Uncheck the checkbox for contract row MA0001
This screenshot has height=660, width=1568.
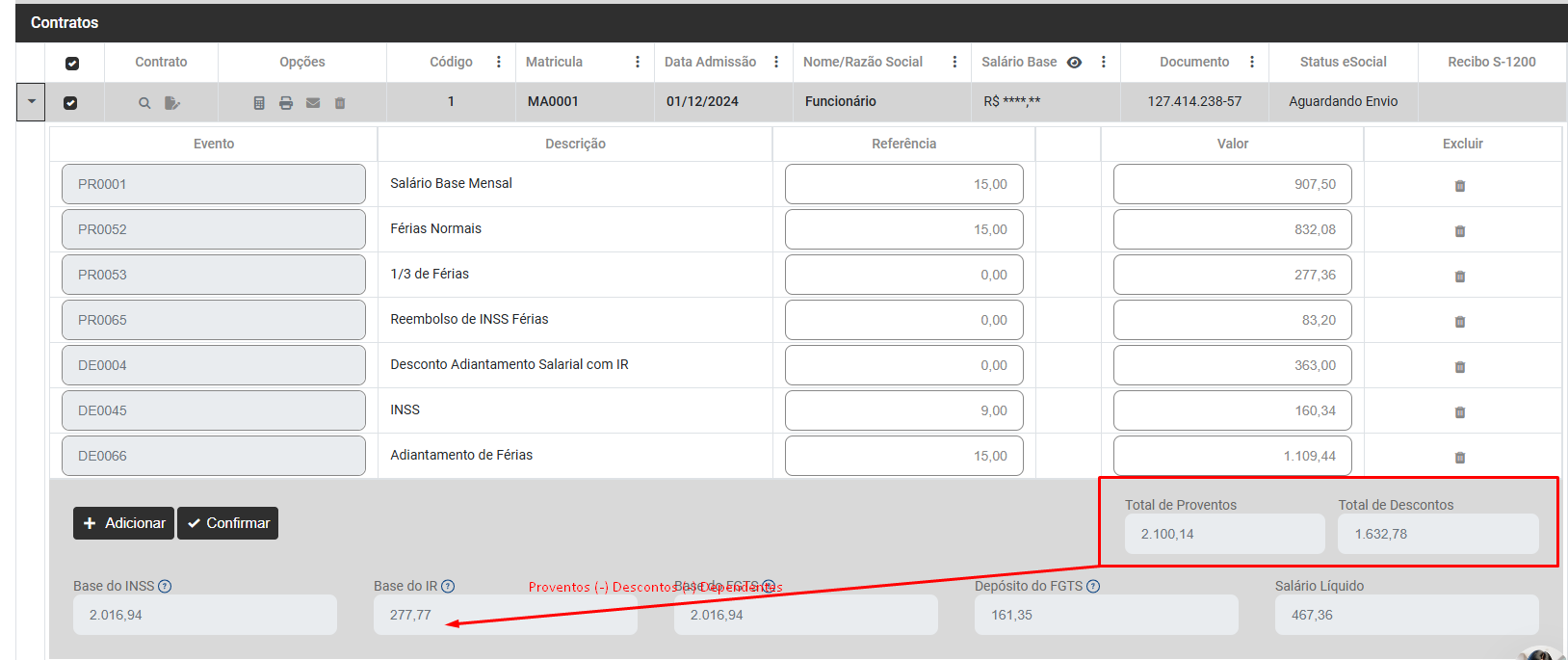pyautogui.click(x=70, y=103)
